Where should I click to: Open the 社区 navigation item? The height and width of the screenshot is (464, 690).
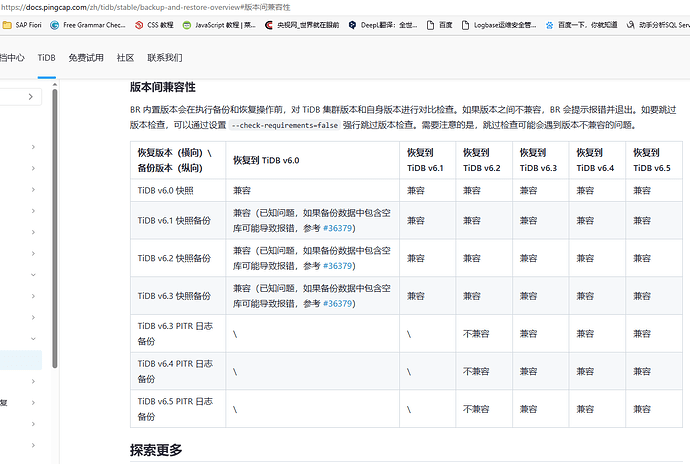125,58
